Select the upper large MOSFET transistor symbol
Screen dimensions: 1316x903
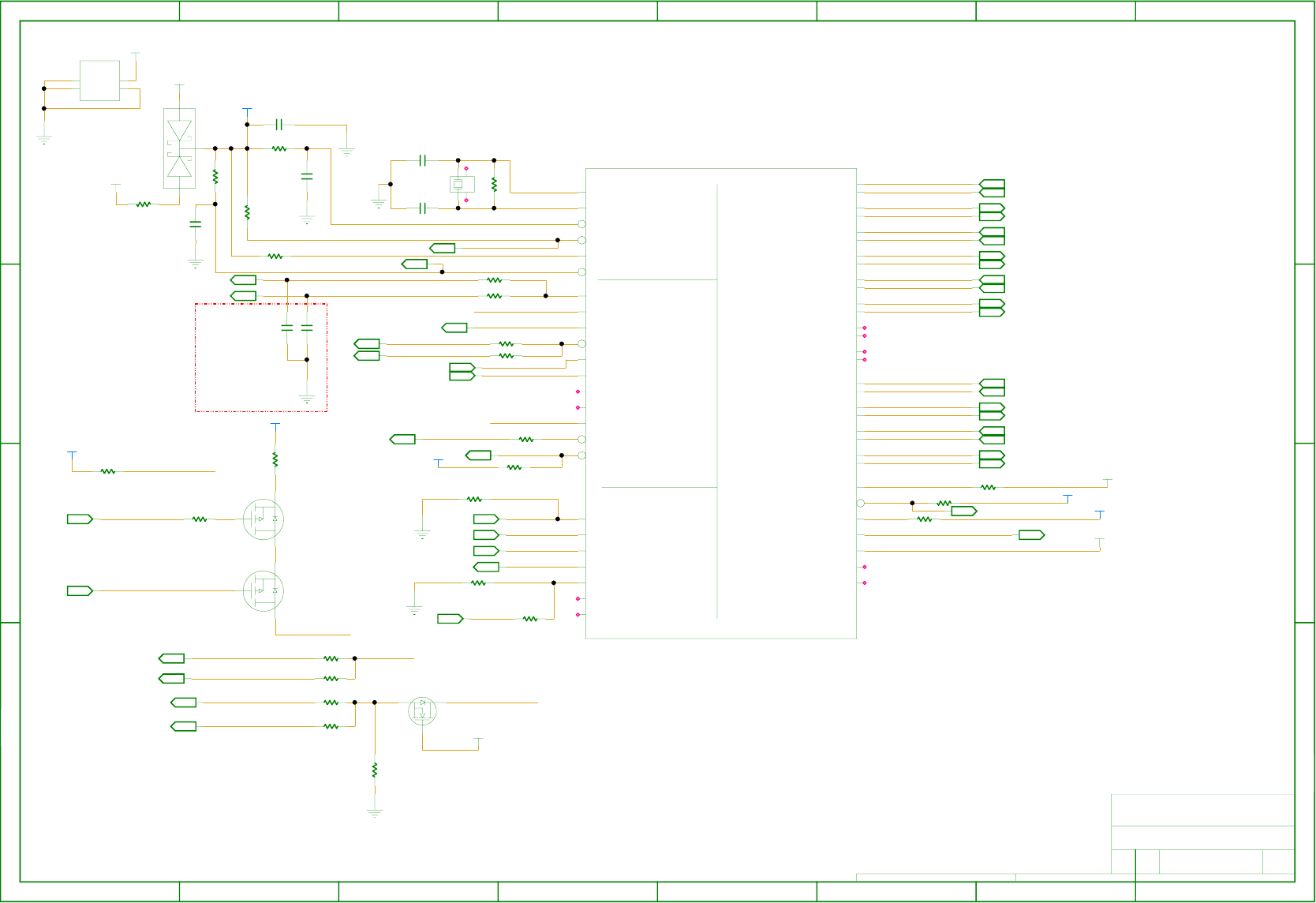[x=264, y=519]
